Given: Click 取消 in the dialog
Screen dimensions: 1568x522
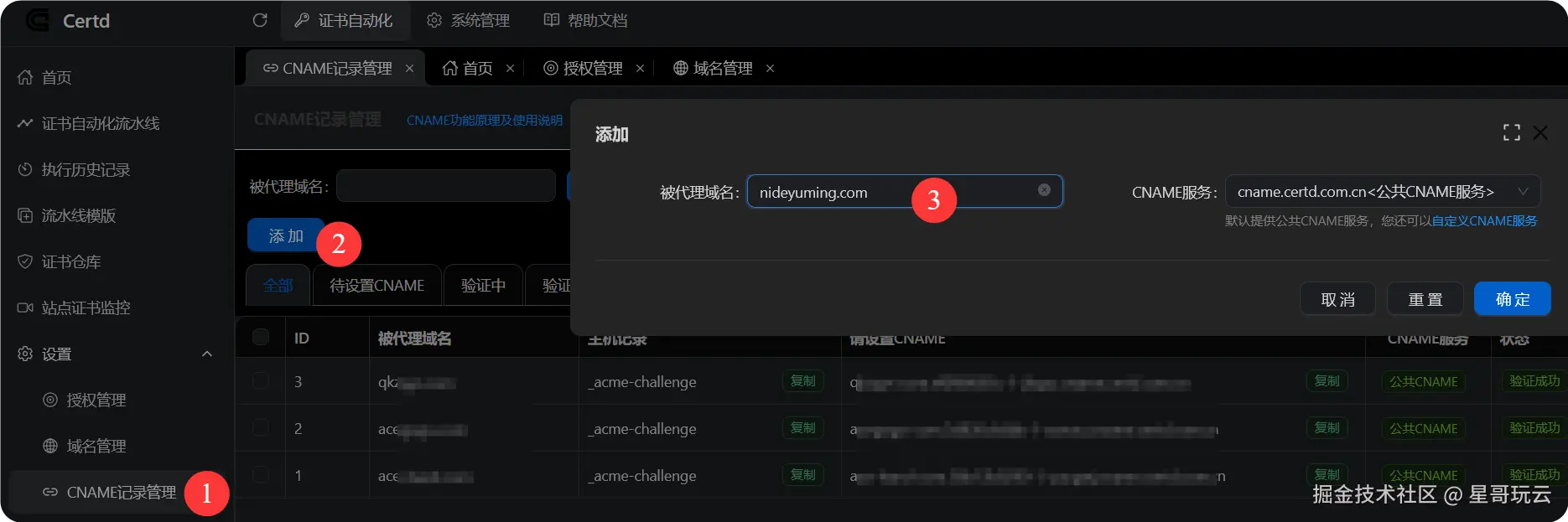Looking at the screenshot, I should click(x=1337, y=299).
